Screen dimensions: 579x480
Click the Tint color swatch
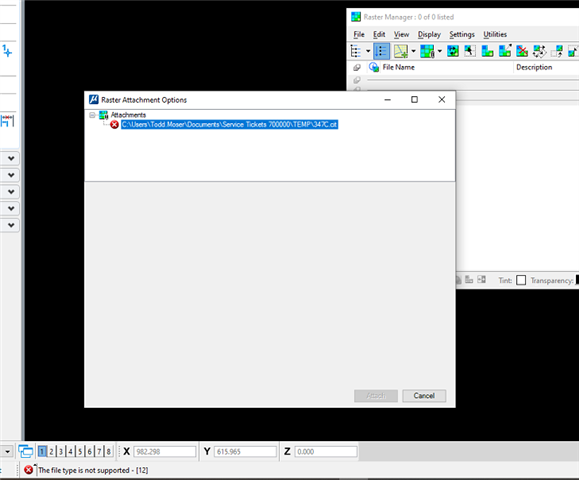click(x=521, y=280)
